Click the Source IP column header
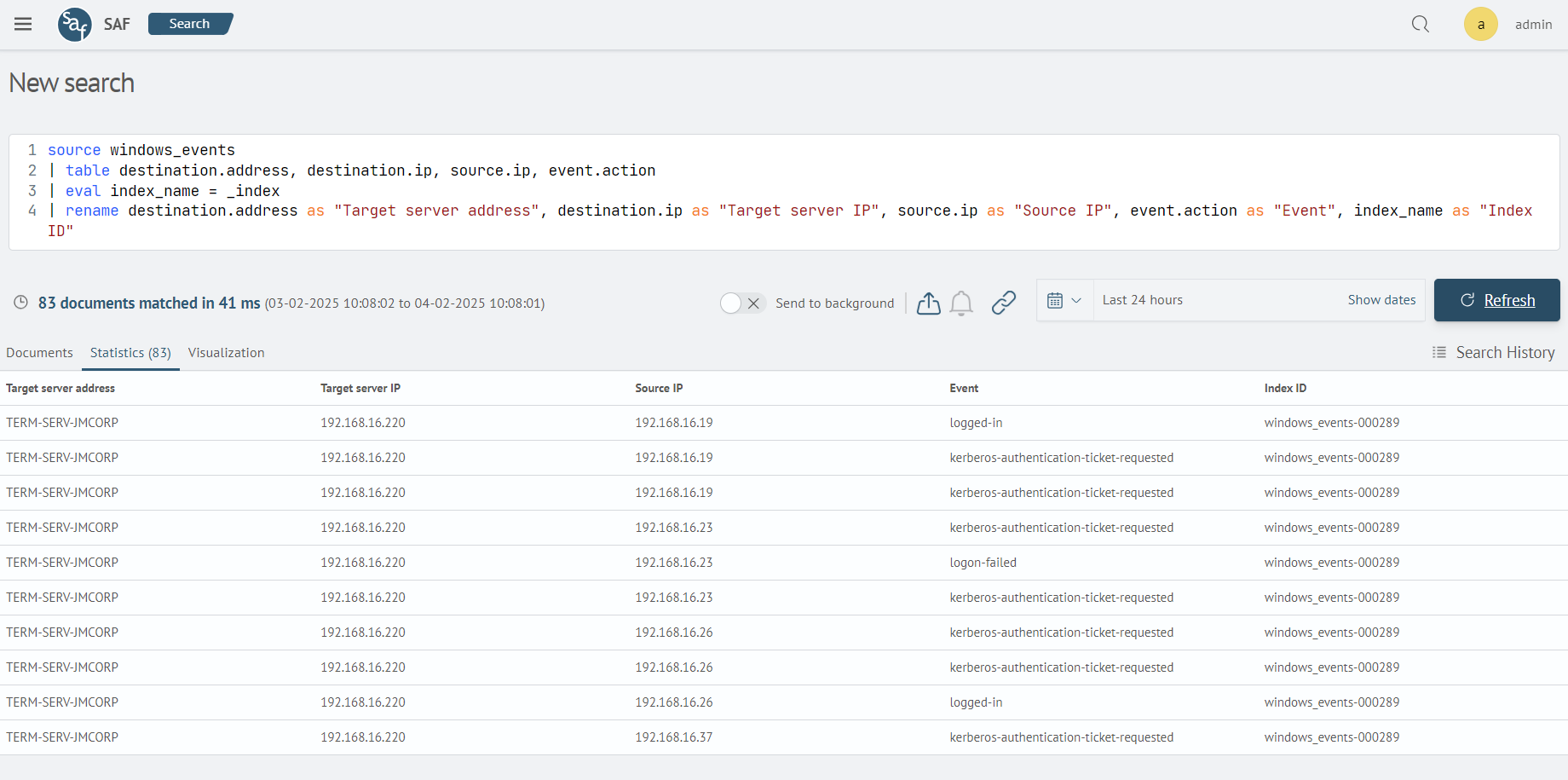1568x780 pixels. 659,388
